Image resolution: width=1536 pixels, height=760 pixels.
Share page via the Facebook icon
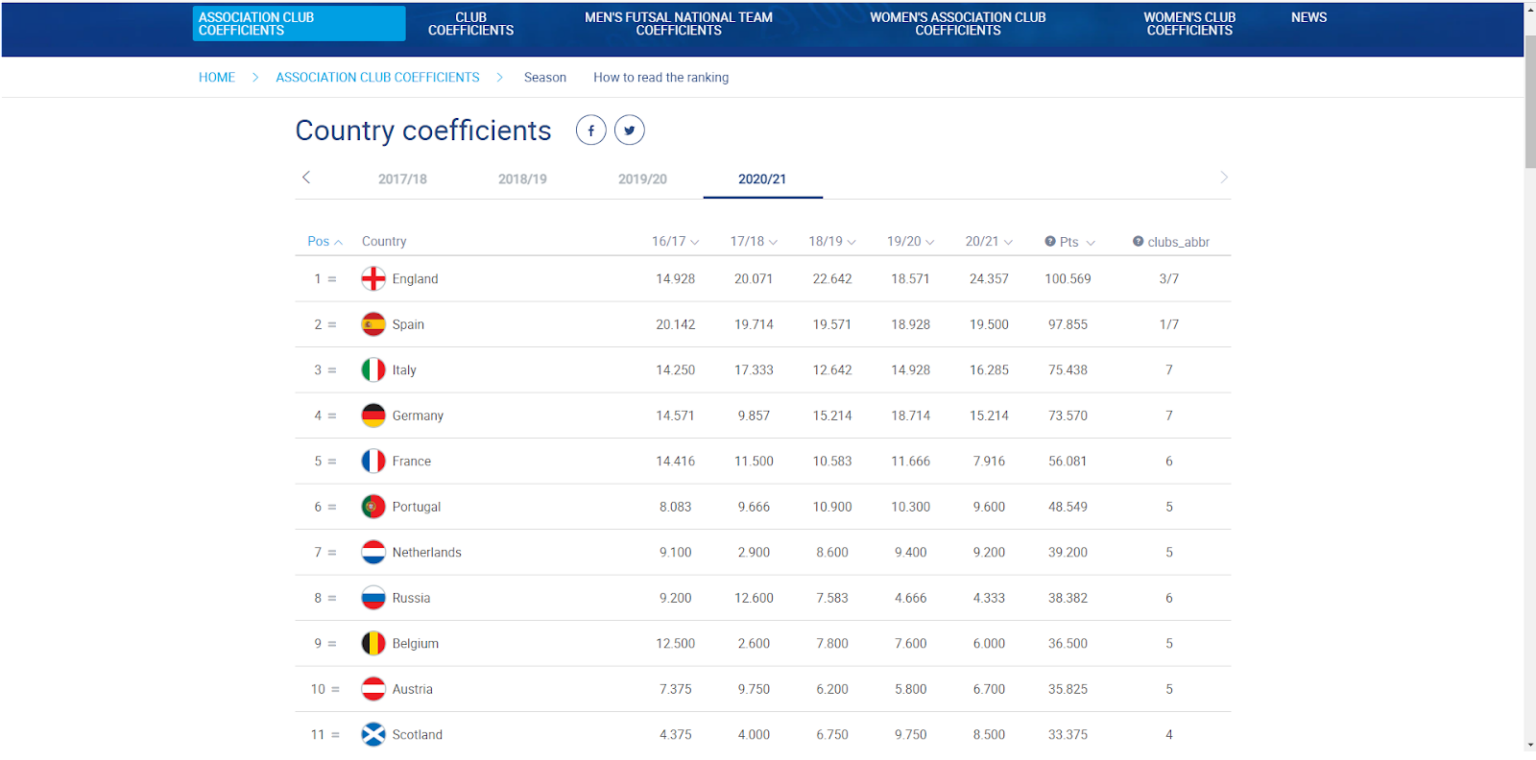click(x=591, y=130)
